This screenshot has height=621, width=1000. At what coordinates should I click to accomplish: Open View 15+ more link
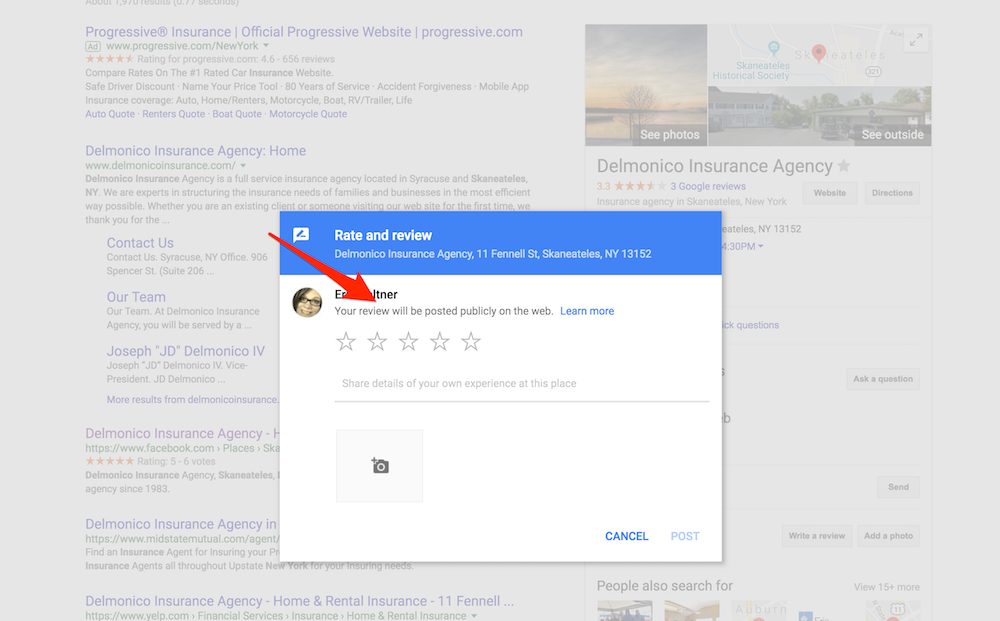(886, 587)
